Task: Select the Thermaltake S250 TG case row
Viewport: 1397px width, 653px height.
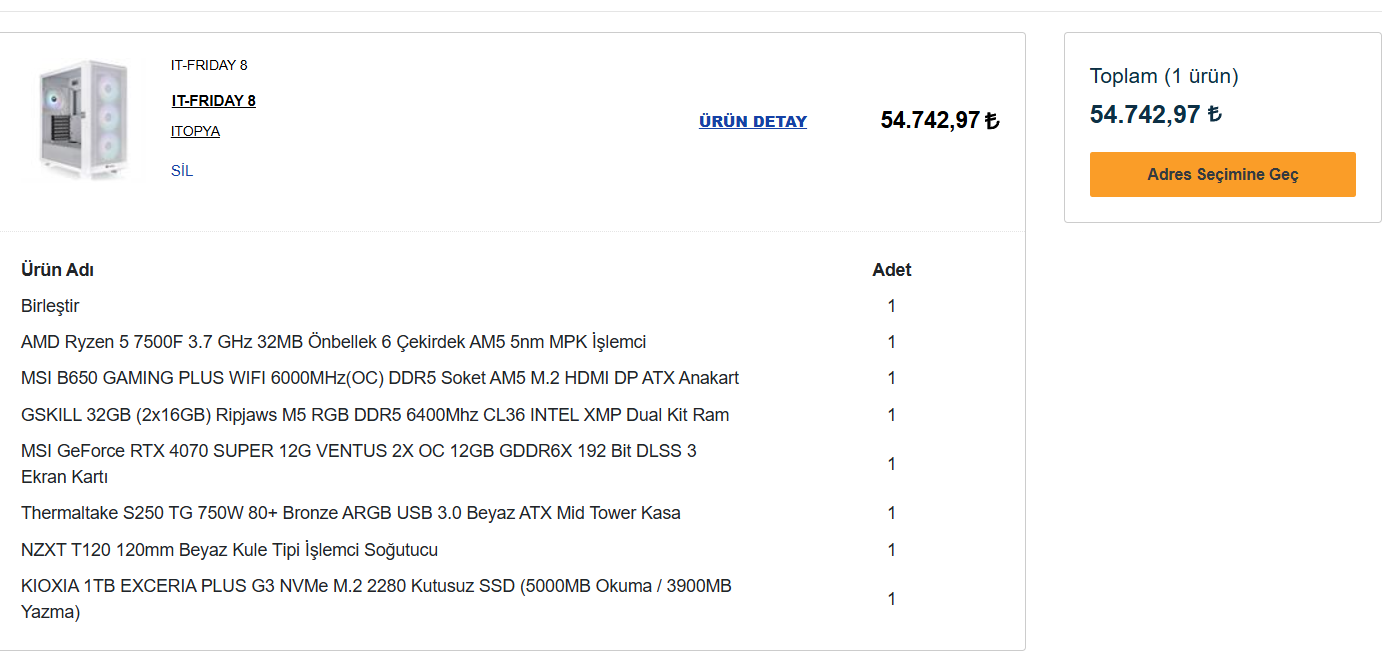Action: 350,513
